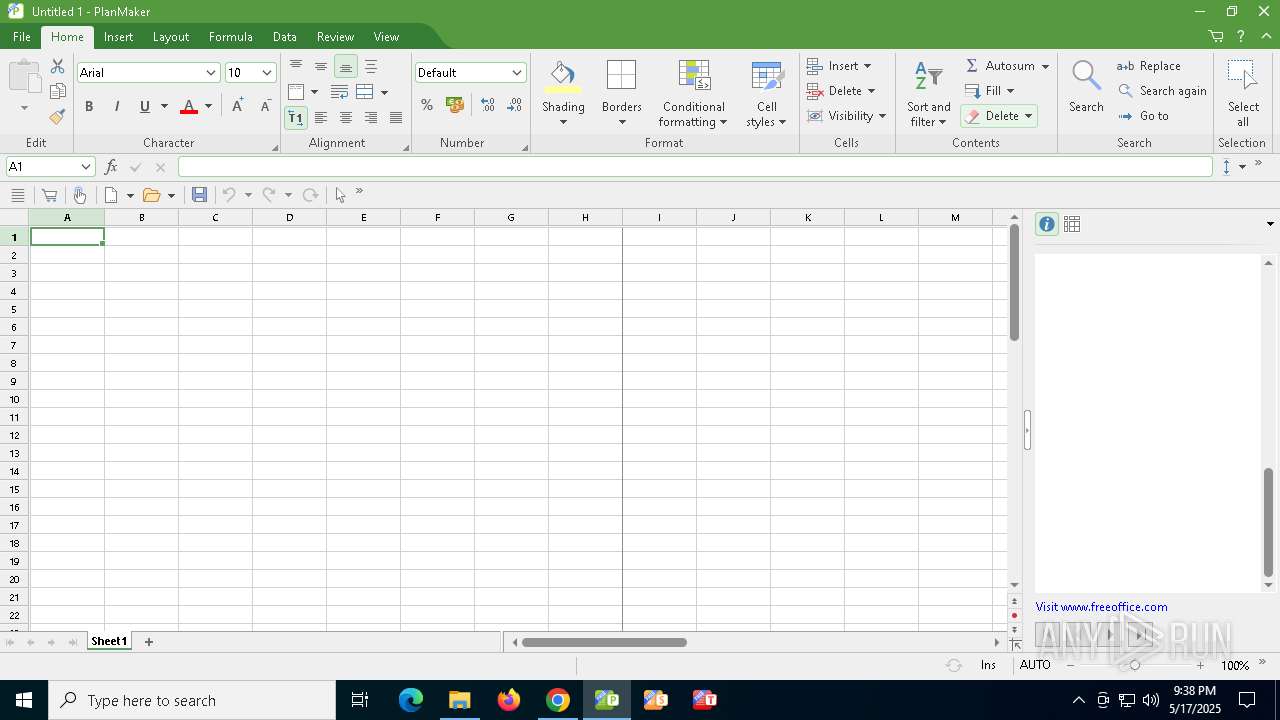Image resolution: width=1280 pixels, height=720 pixels.
Task: Click the Undo arrow icon
Action: tap(229, 195)
